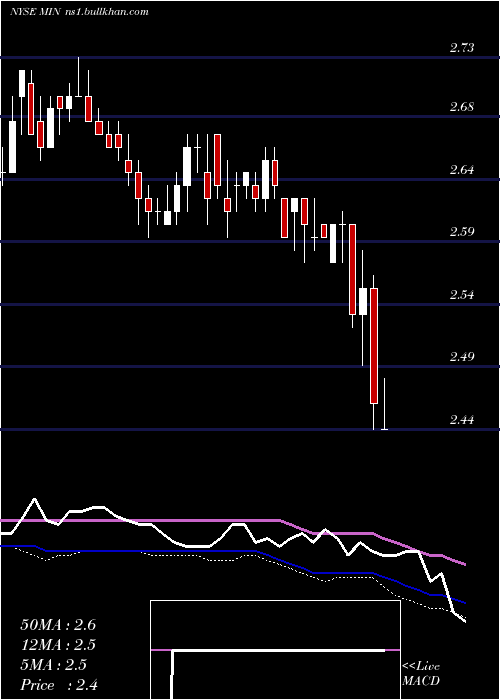The height and width of the screenshot is (700, 500).
Task: Click the NYSE MIN ns1.bullkhan.com header text
Action: coord(79,12)
